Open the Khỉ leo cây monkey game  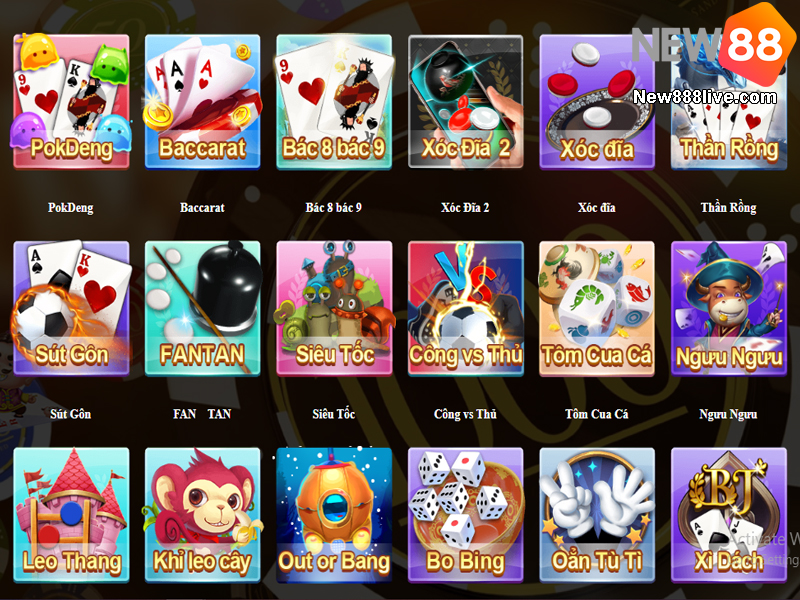(x=203, y=515)
